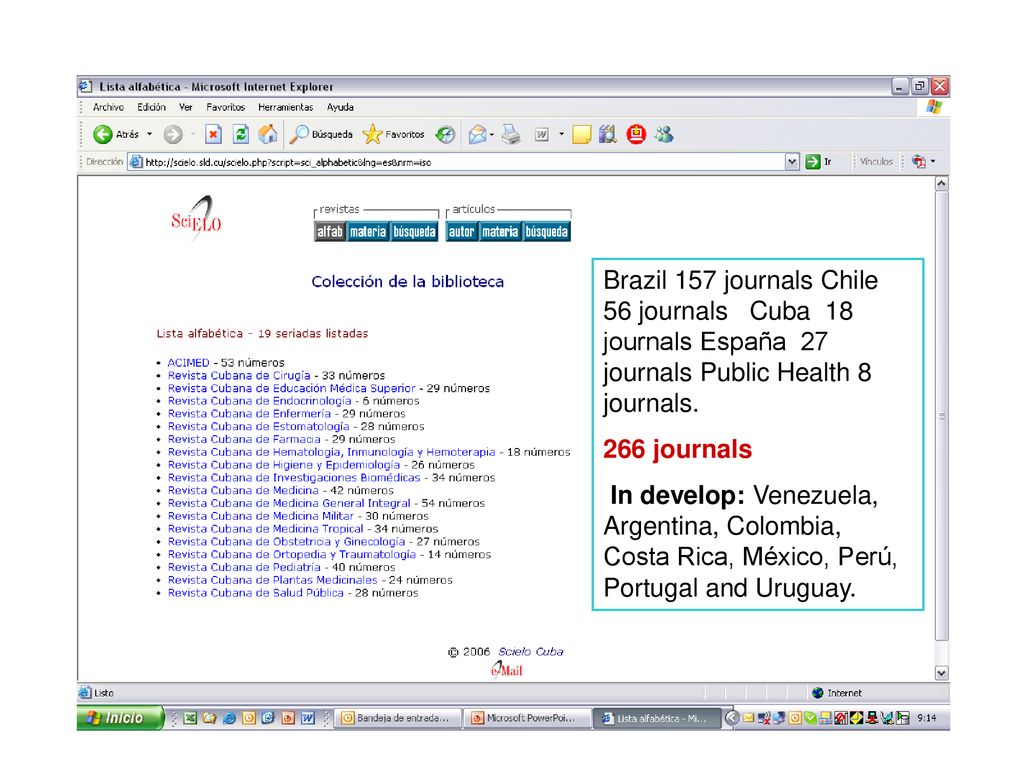Refresh the page with the green arrows icon
This screenshot has width=1024, height=768.
(x=240, y=135)
